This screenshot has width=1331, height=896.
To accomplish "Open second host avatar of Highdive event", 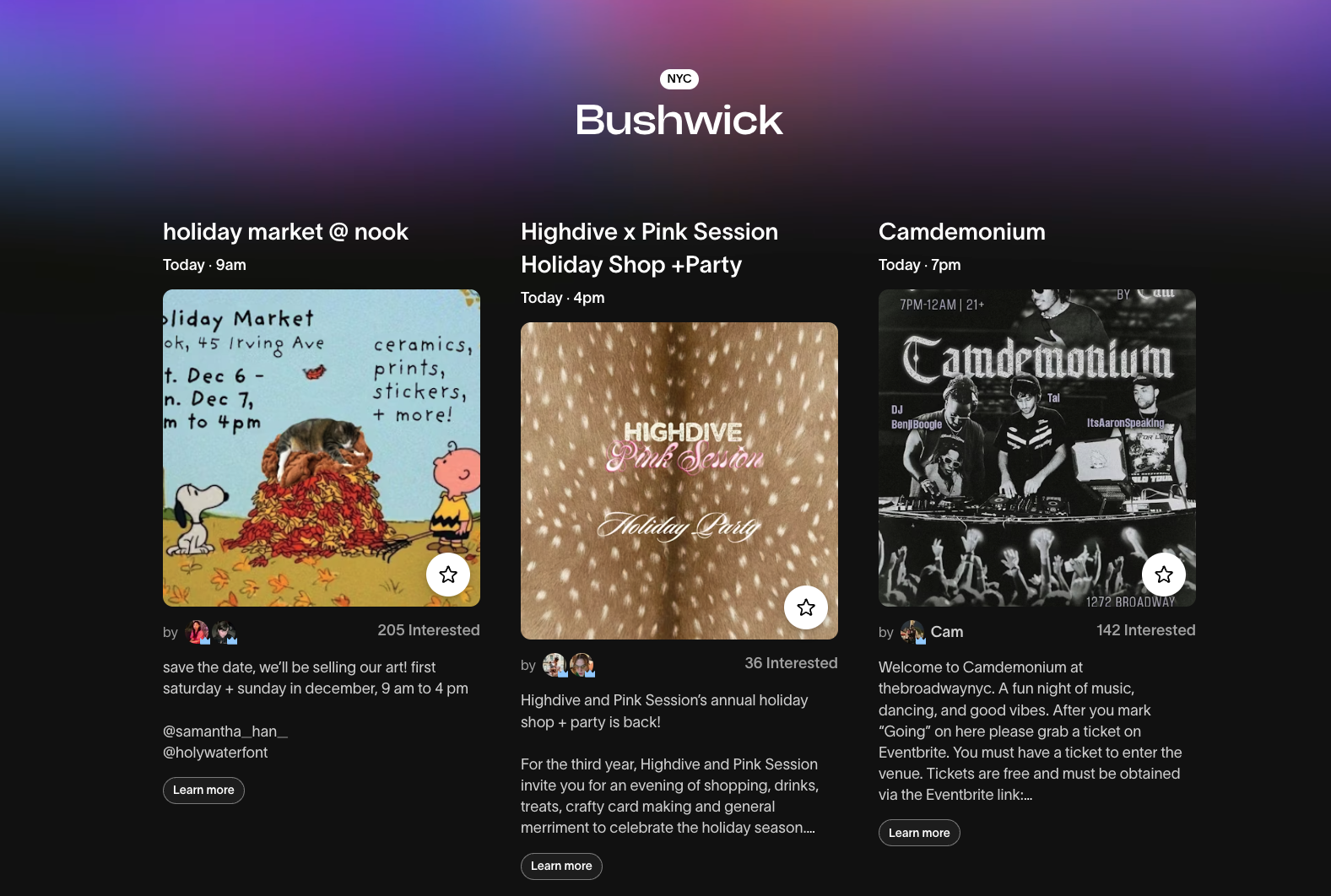I will 582,665.
